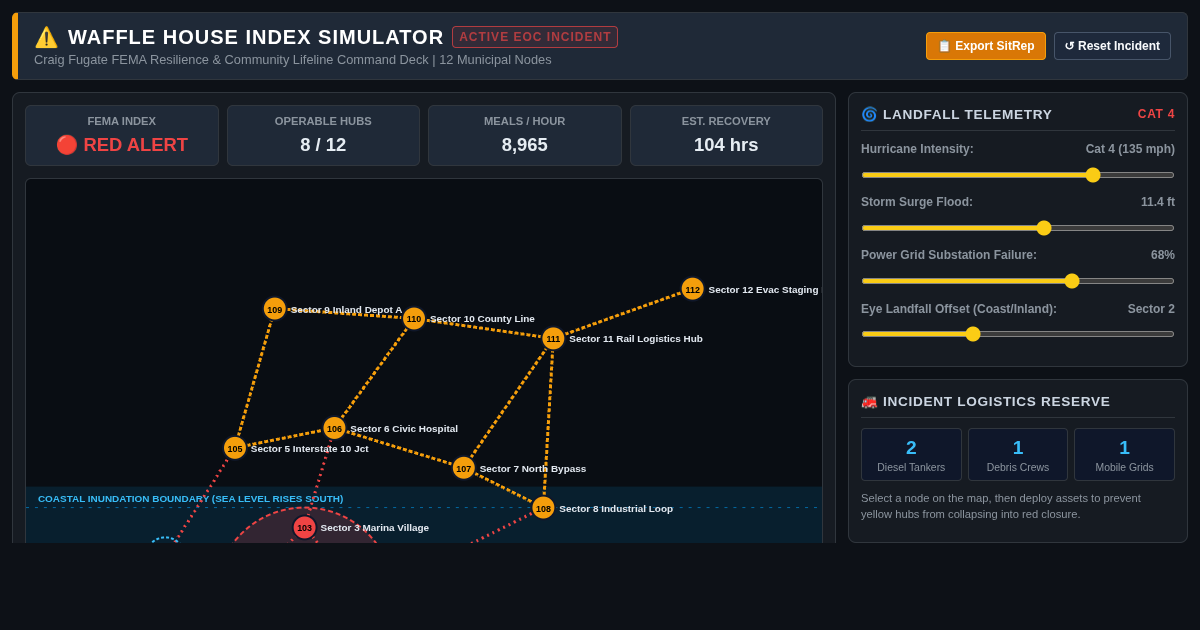Click the Operable Hubs 8 / 12 card
1200x630 pixels.
click(323, 136)
